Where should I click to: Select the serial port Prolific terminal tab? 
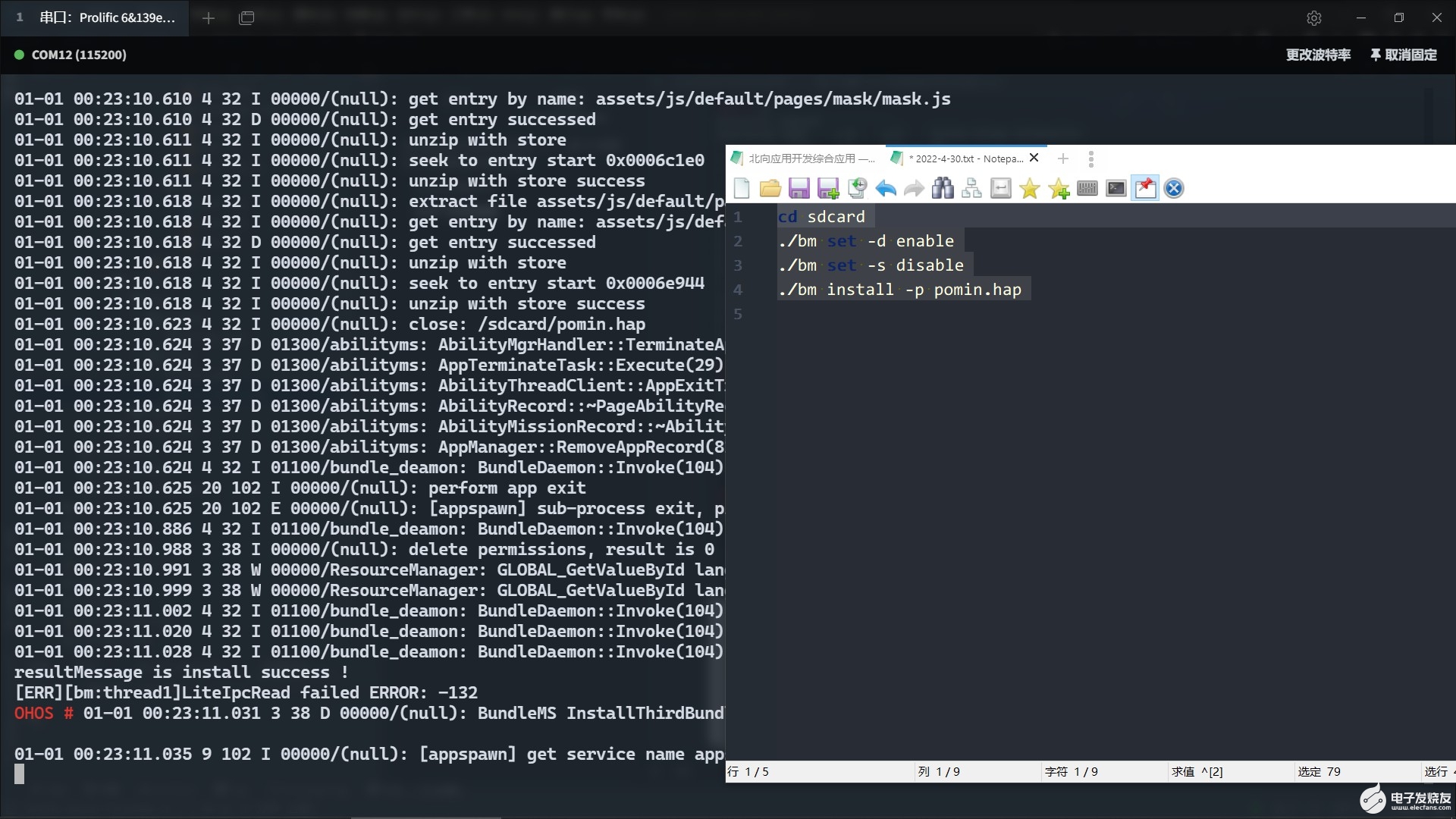96,17
